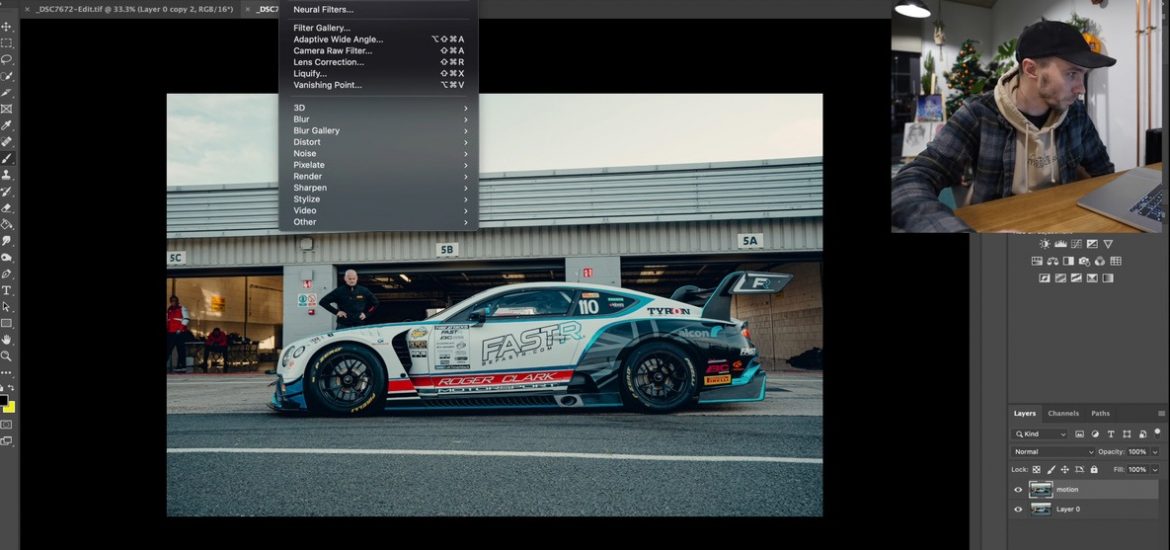Add an Invert adjustment layer
The height and width of the screenshot is (550, 1170).
click(1044, 278)
